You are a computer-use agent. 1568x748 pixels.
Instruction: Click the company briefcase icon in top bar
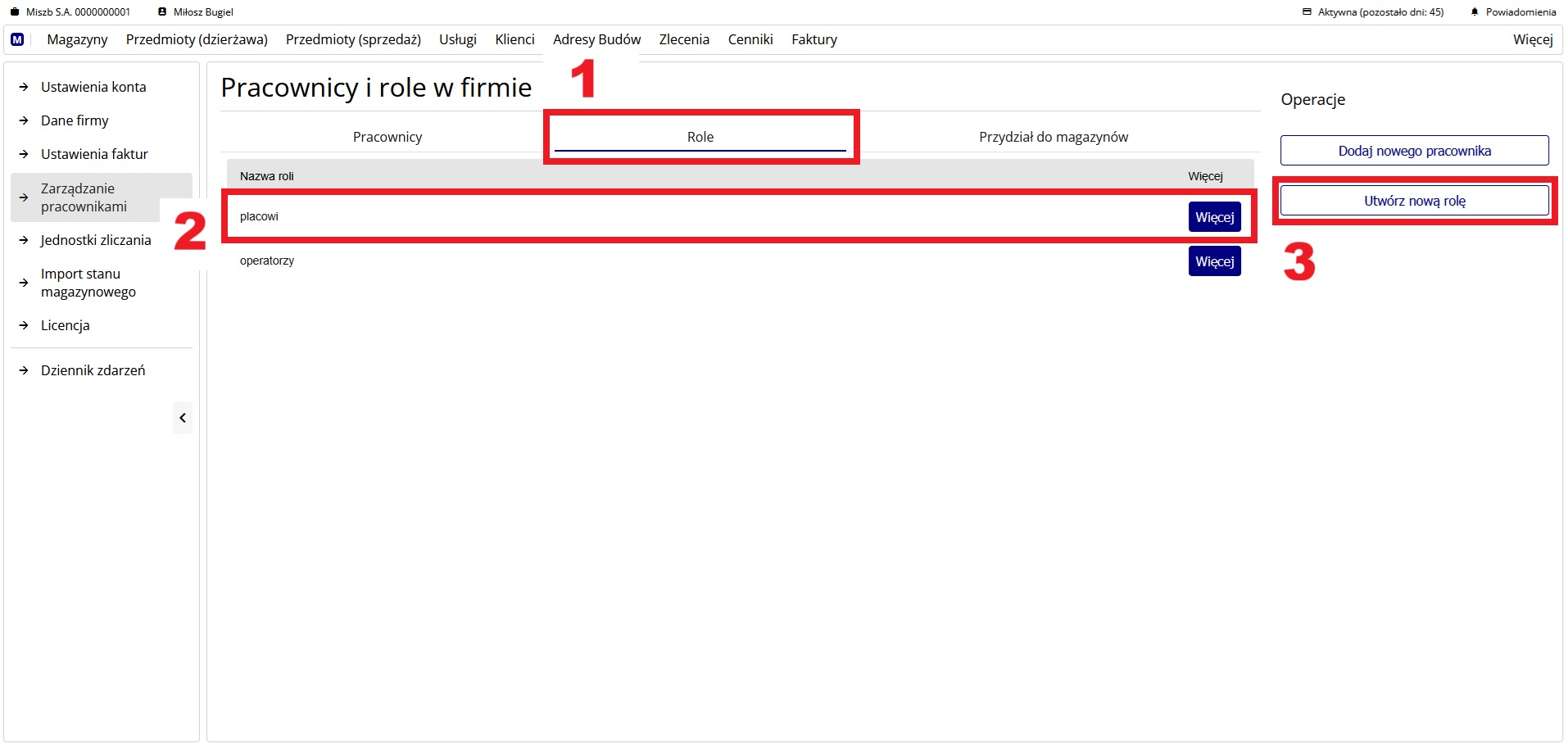pyautogui.click(x=14, y=12)
